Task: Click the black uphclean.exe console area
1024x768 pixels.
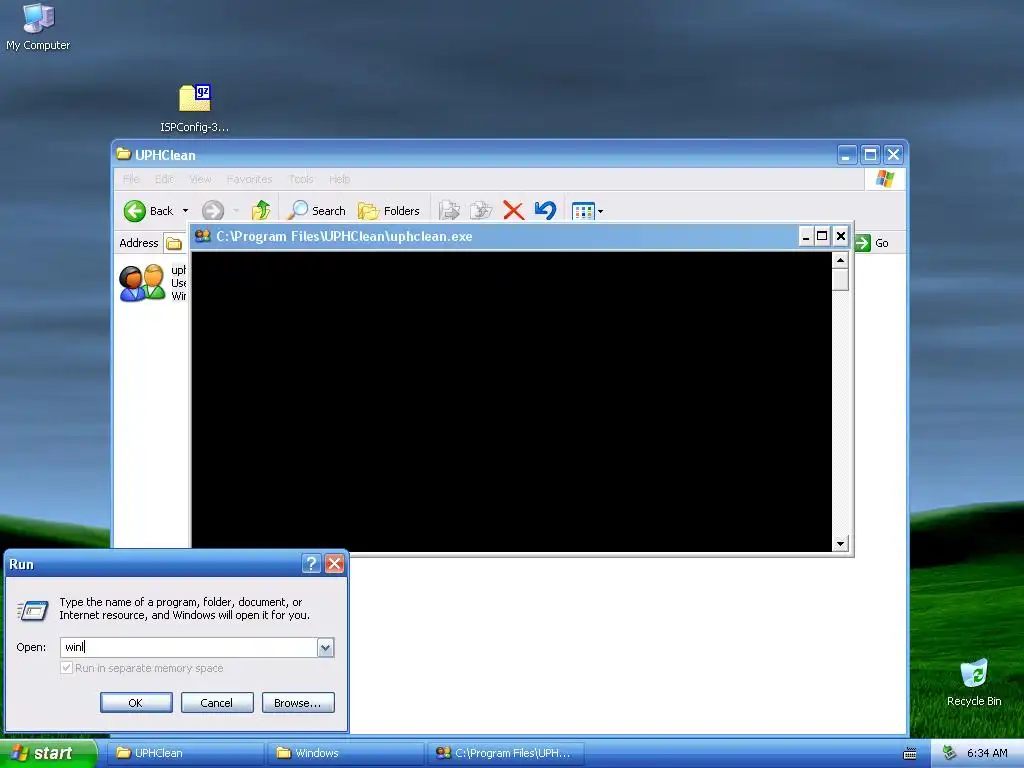Action: pyautogui.click(x=511, y=402)
